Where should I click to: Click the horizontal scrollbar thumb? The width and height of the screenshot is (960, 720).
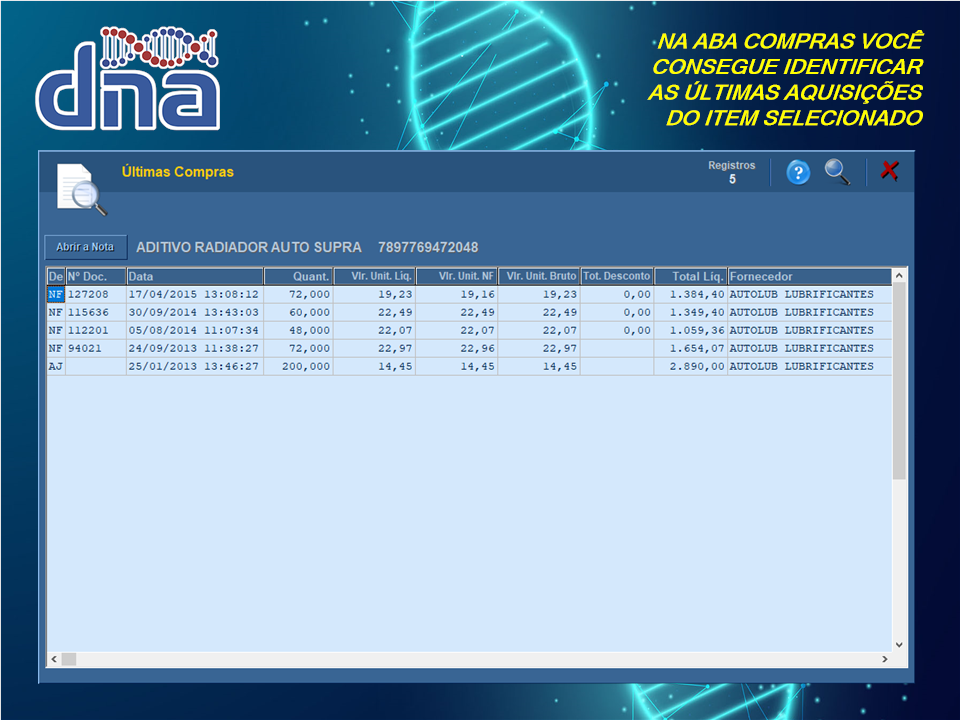(x=69, y=659)
